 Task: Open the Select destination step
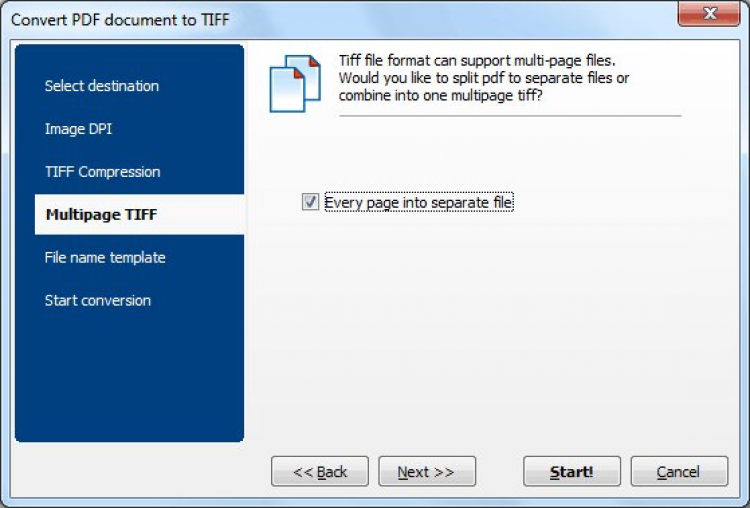pyautogui.click(x=101, y=86)
